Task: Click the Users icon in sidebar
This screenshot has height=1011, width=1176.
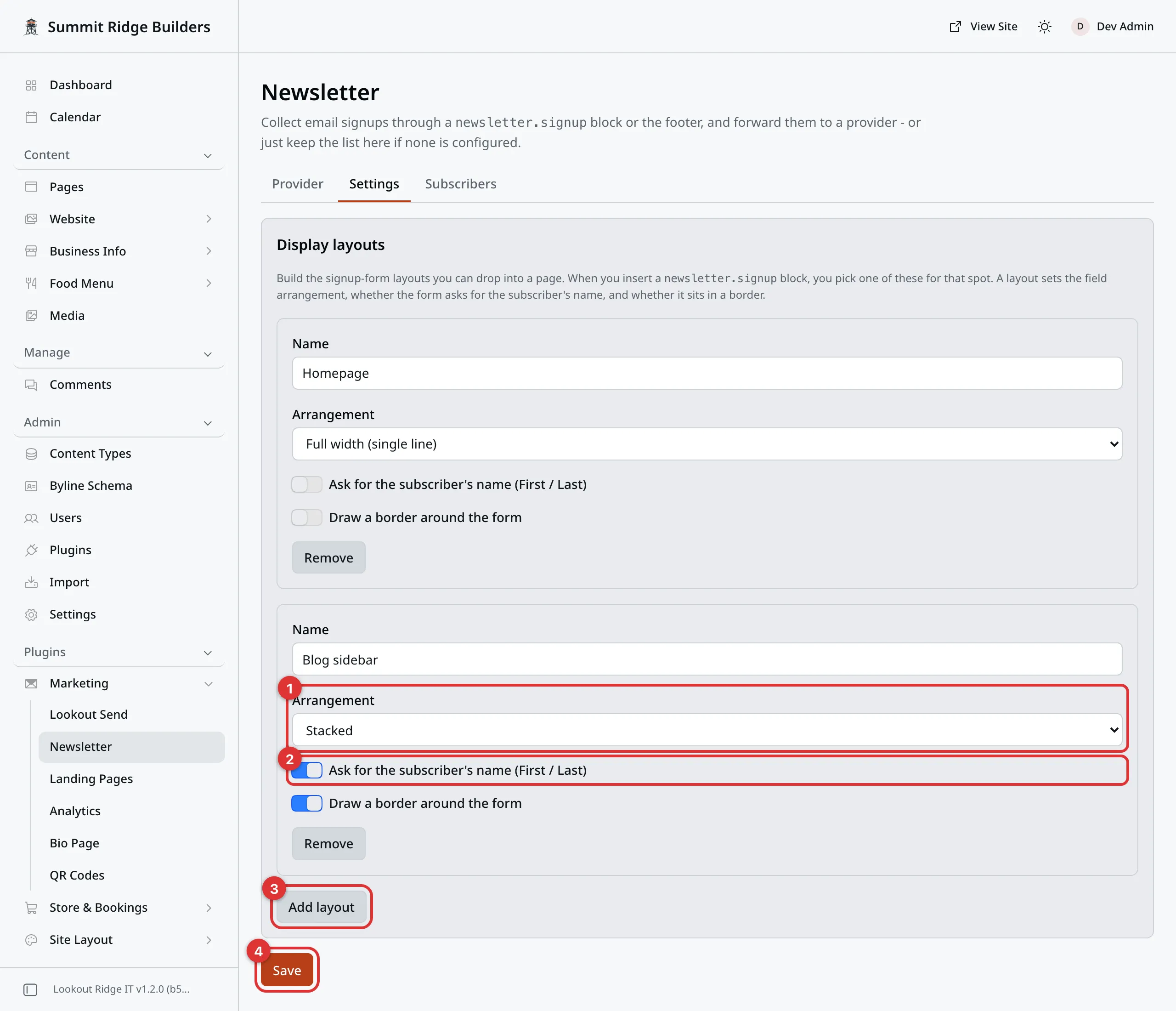Action: [x=31, y=518]
